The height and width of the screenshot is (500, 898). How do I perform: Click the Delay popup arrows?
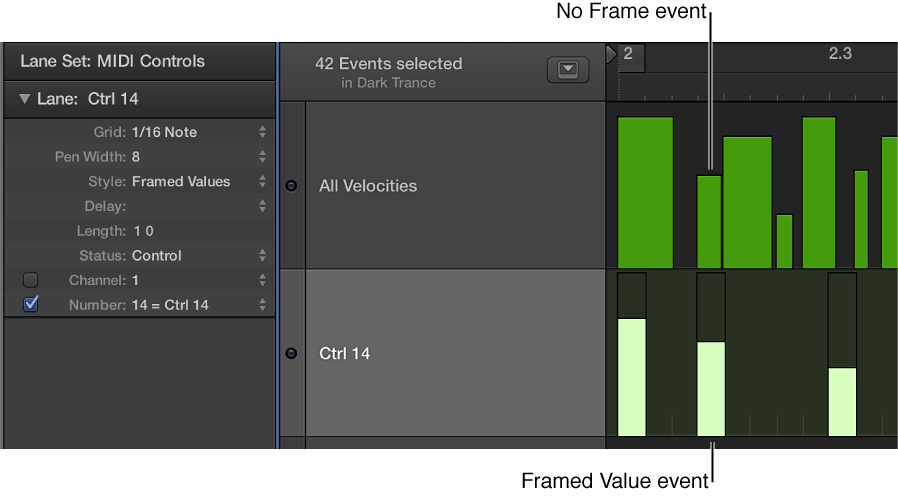pos(262,206)
